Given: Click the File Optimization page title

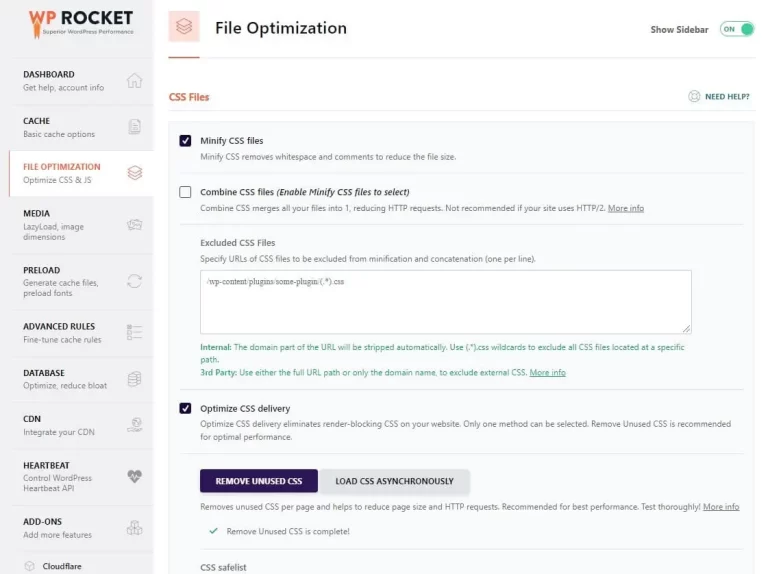Looking at the screenshot, I should click(281, 28).
